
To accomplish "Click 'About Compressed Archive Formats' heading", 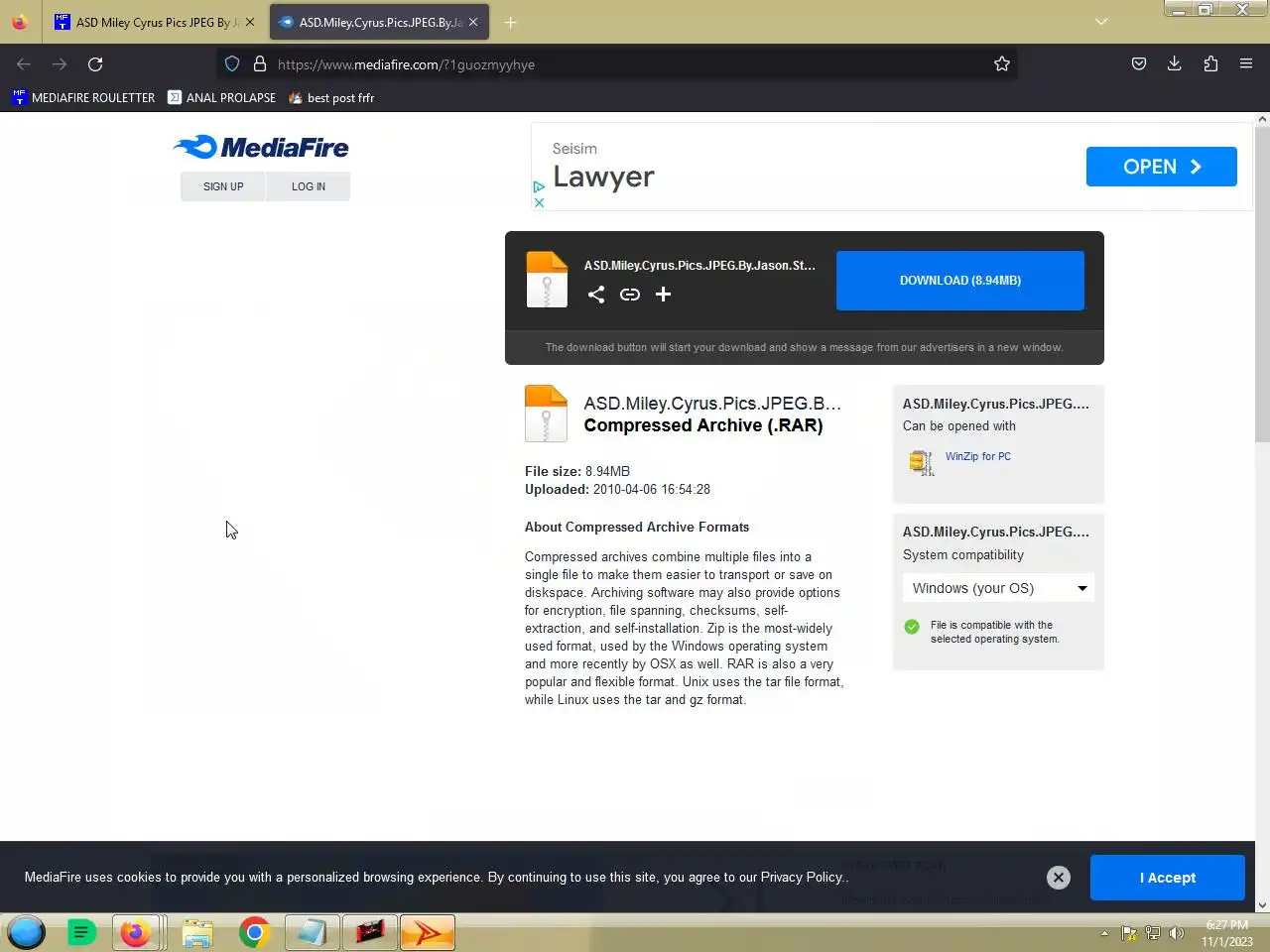I will [x=637, y=527].
